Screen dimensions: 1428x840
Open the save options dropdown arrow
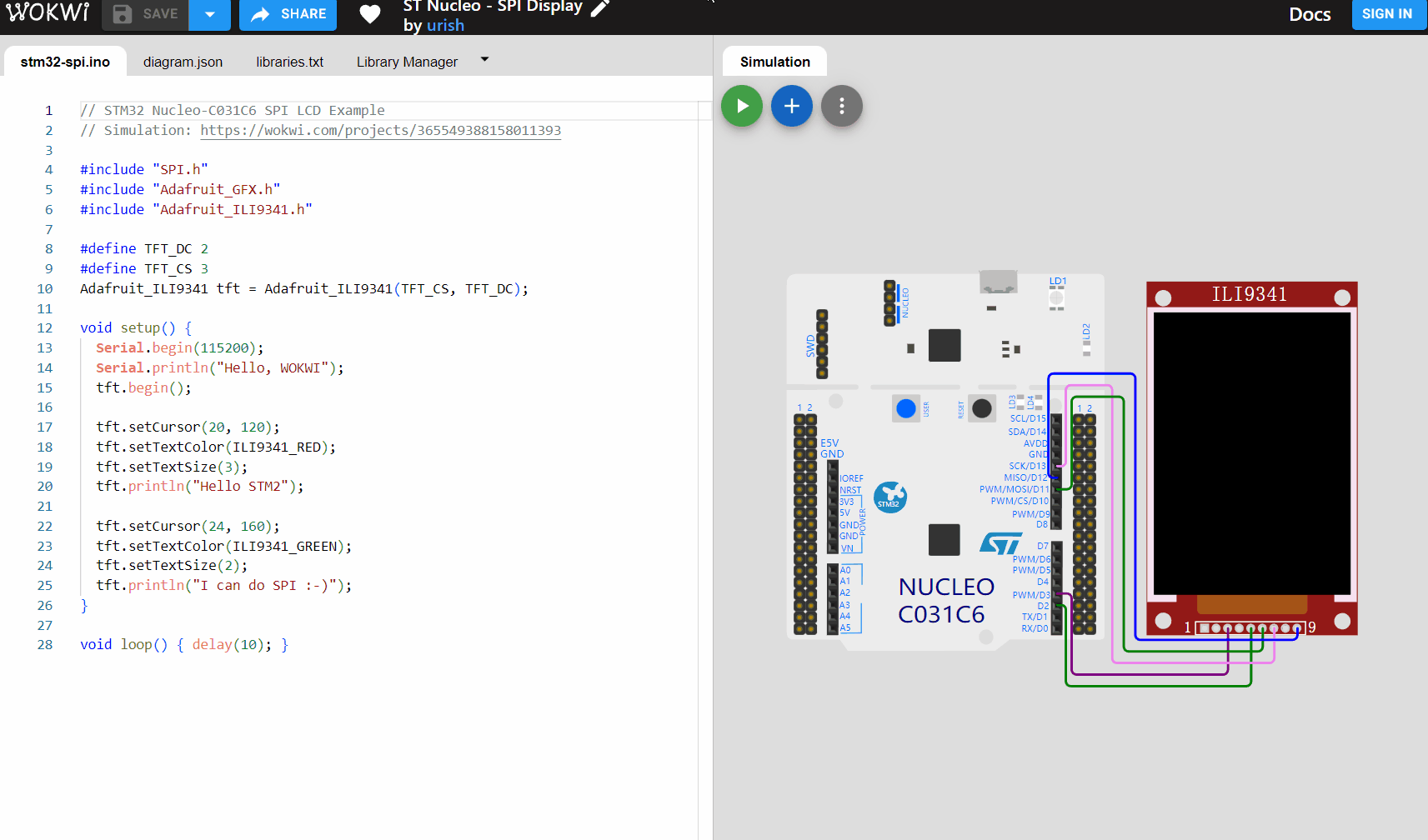point(210,14)
